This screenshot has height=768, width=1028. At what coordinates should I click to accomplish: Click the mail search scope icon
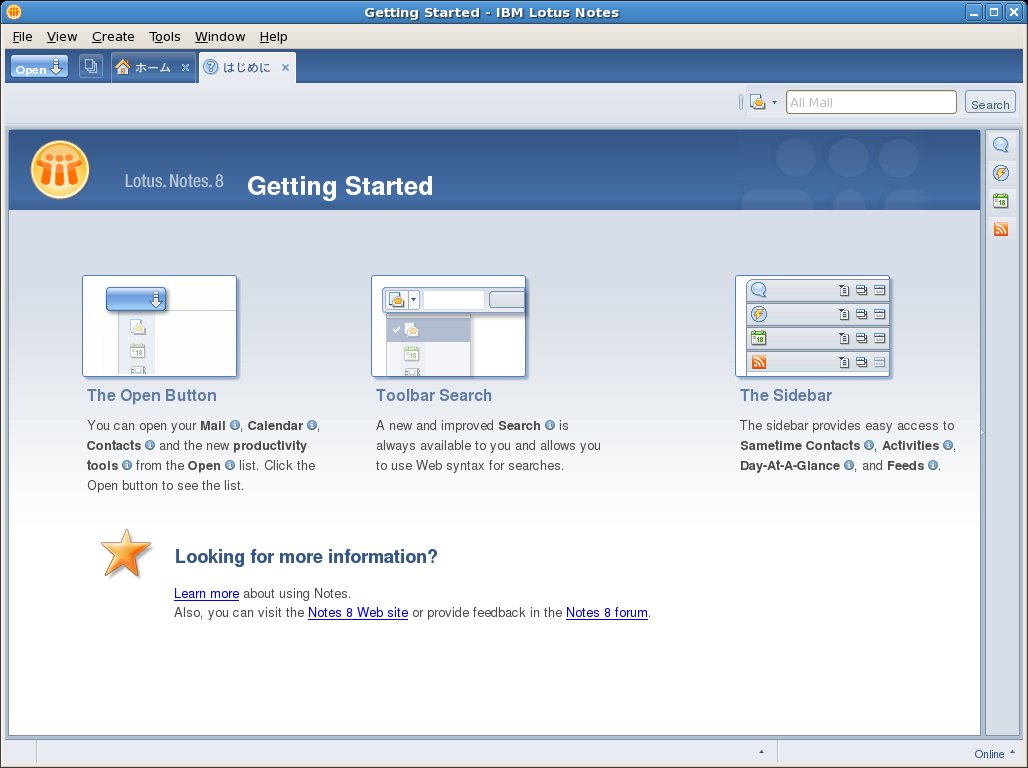coord(757,102)
